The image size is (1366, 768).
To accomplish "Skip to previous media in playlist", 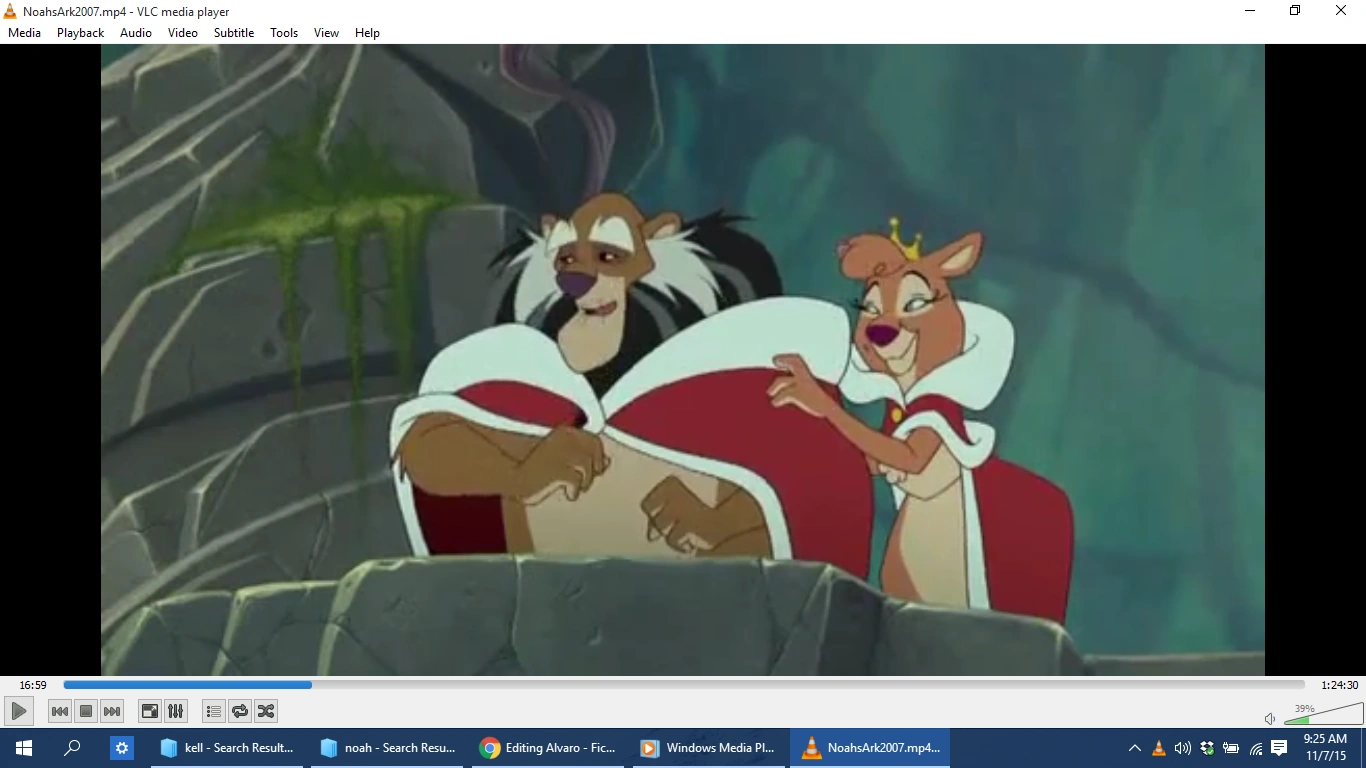I will [60, 711].
